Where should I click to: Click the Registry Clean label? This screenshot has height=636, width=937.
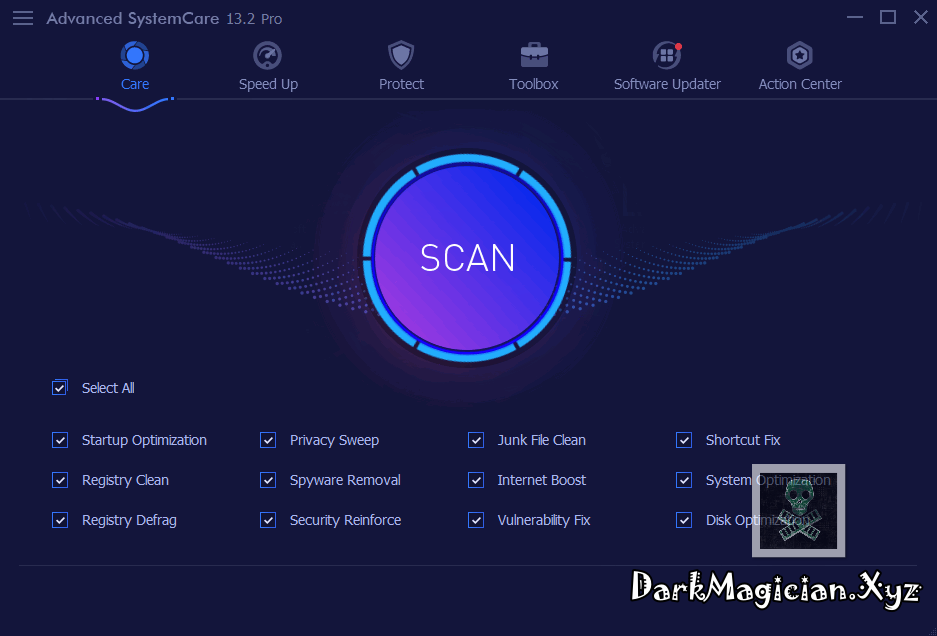click(125, 481)
